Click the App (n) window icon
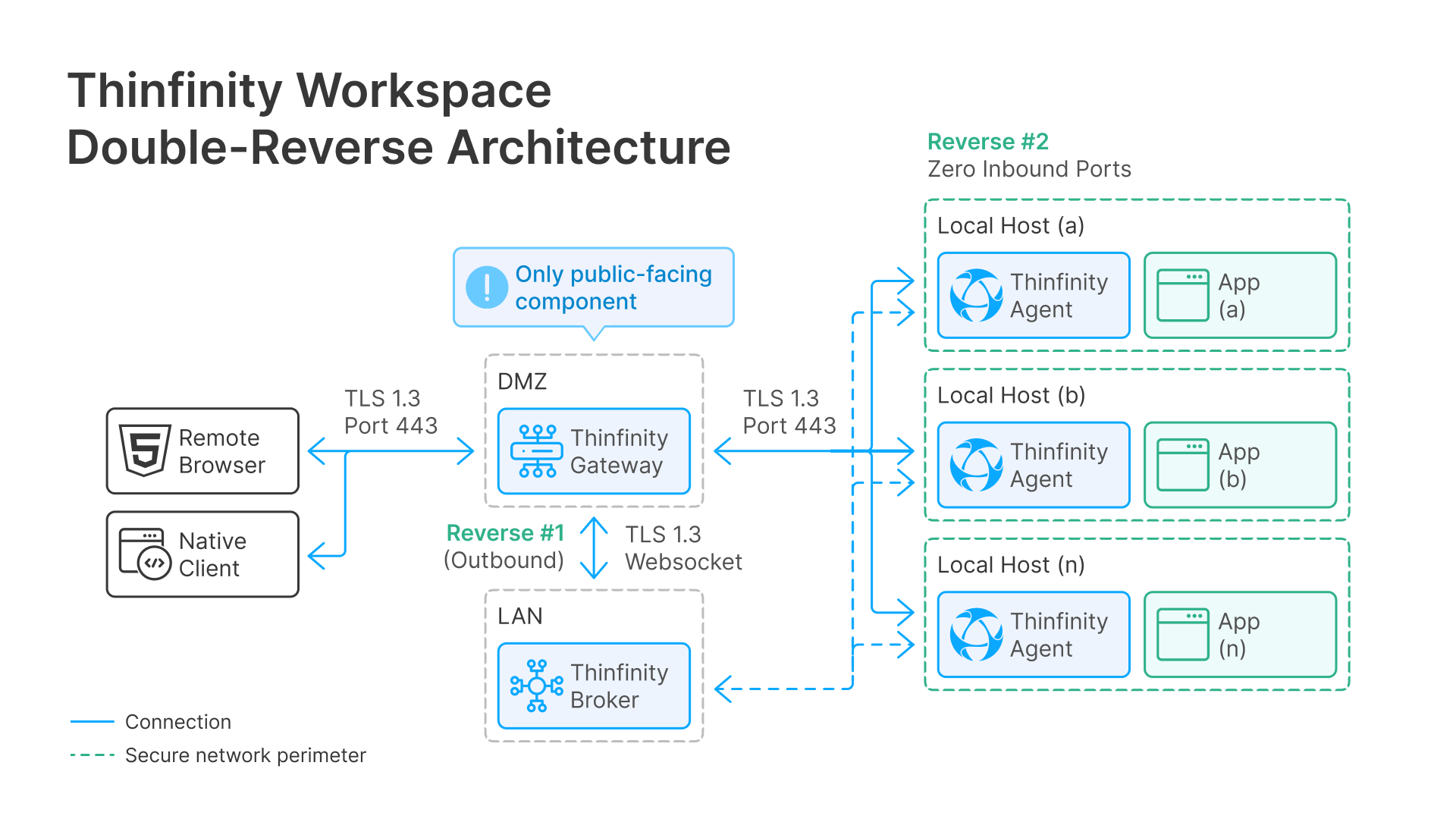This screenshot has width=1456, height=819. coord(1183,635)
